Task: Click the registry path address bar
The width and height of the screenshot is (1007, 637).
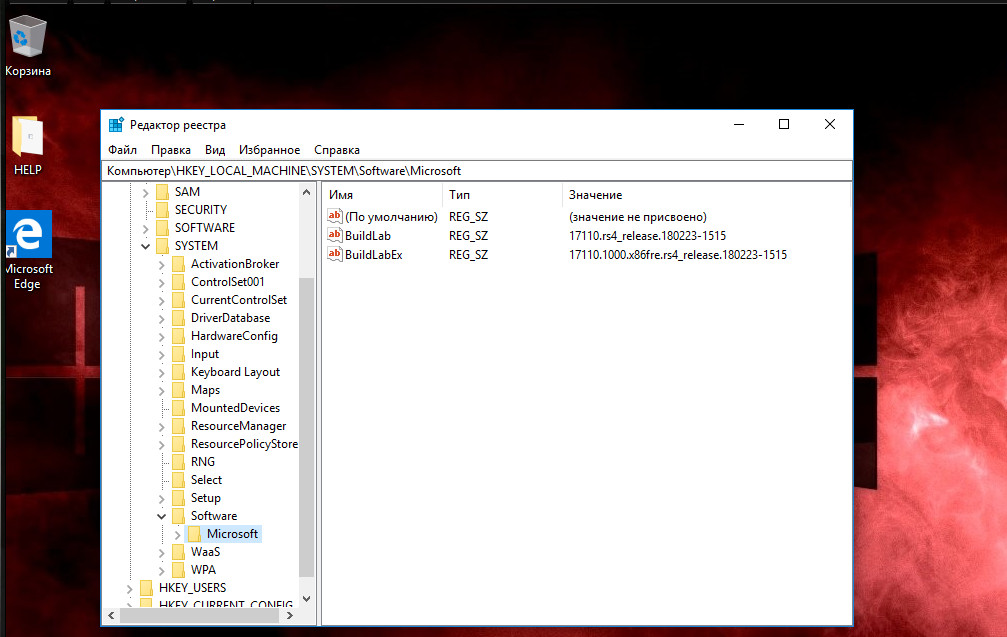Action: point(477,171)
